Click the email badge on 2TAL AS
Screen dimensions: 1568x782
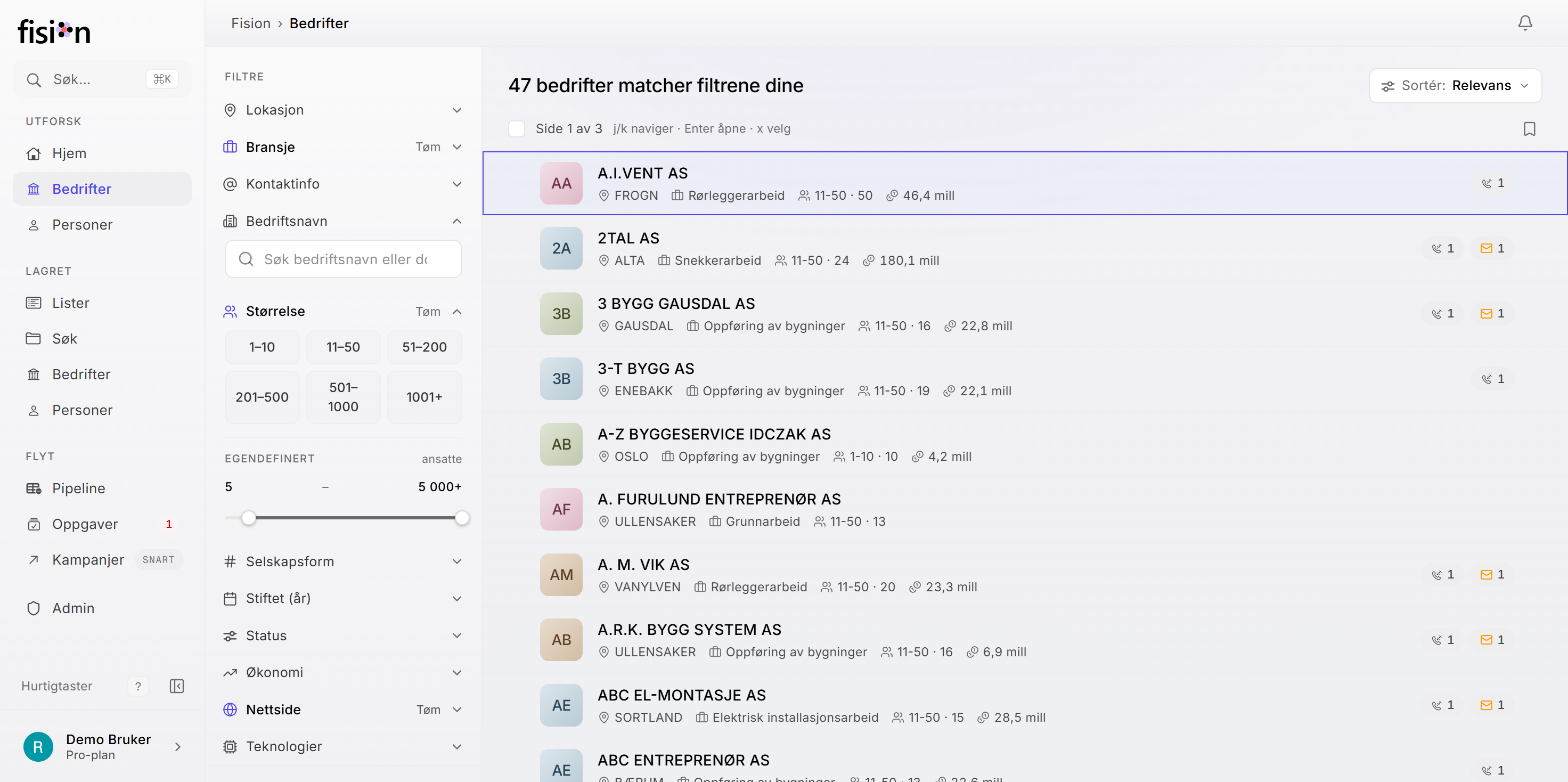pos(1492,248)
